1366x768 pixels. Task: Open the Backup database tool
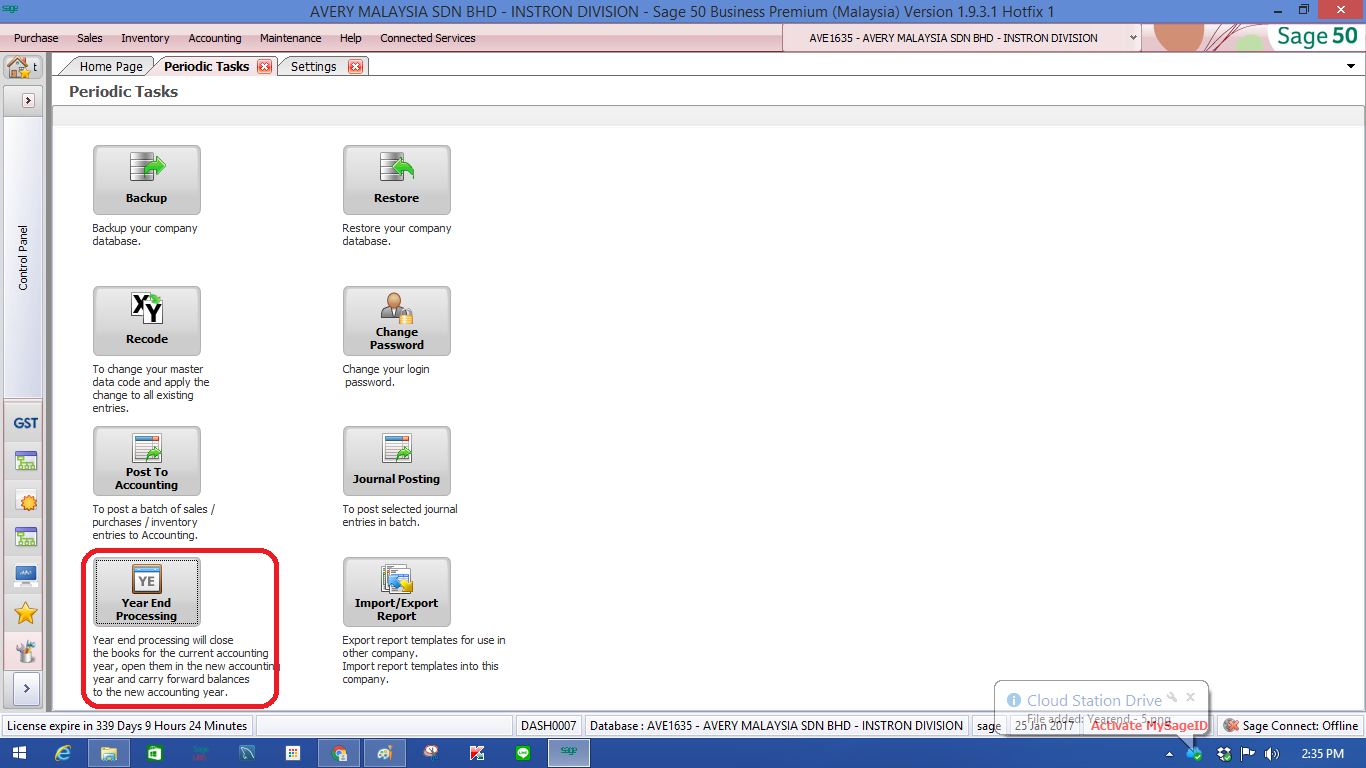pyautogui.click(x=147, y=180)
